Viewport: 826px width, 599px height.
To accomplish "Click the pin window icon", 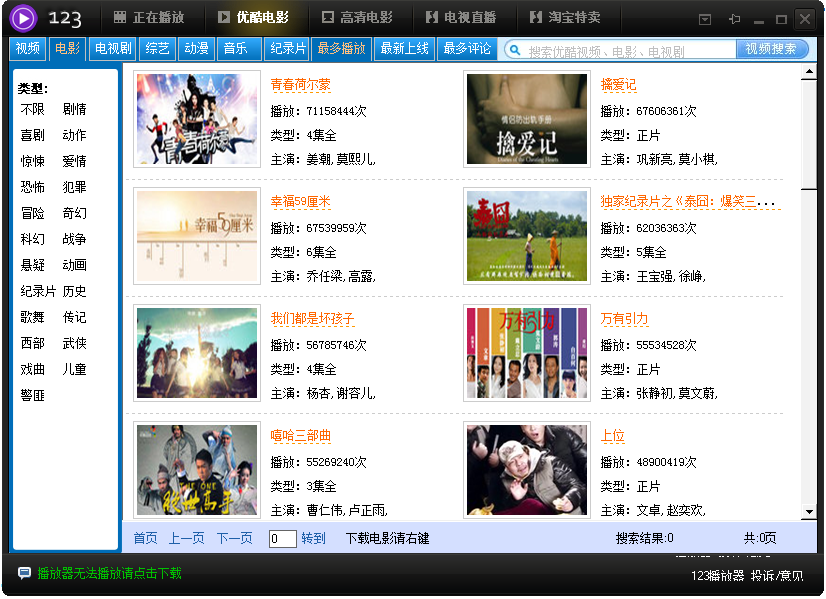I will pos(734,19).
